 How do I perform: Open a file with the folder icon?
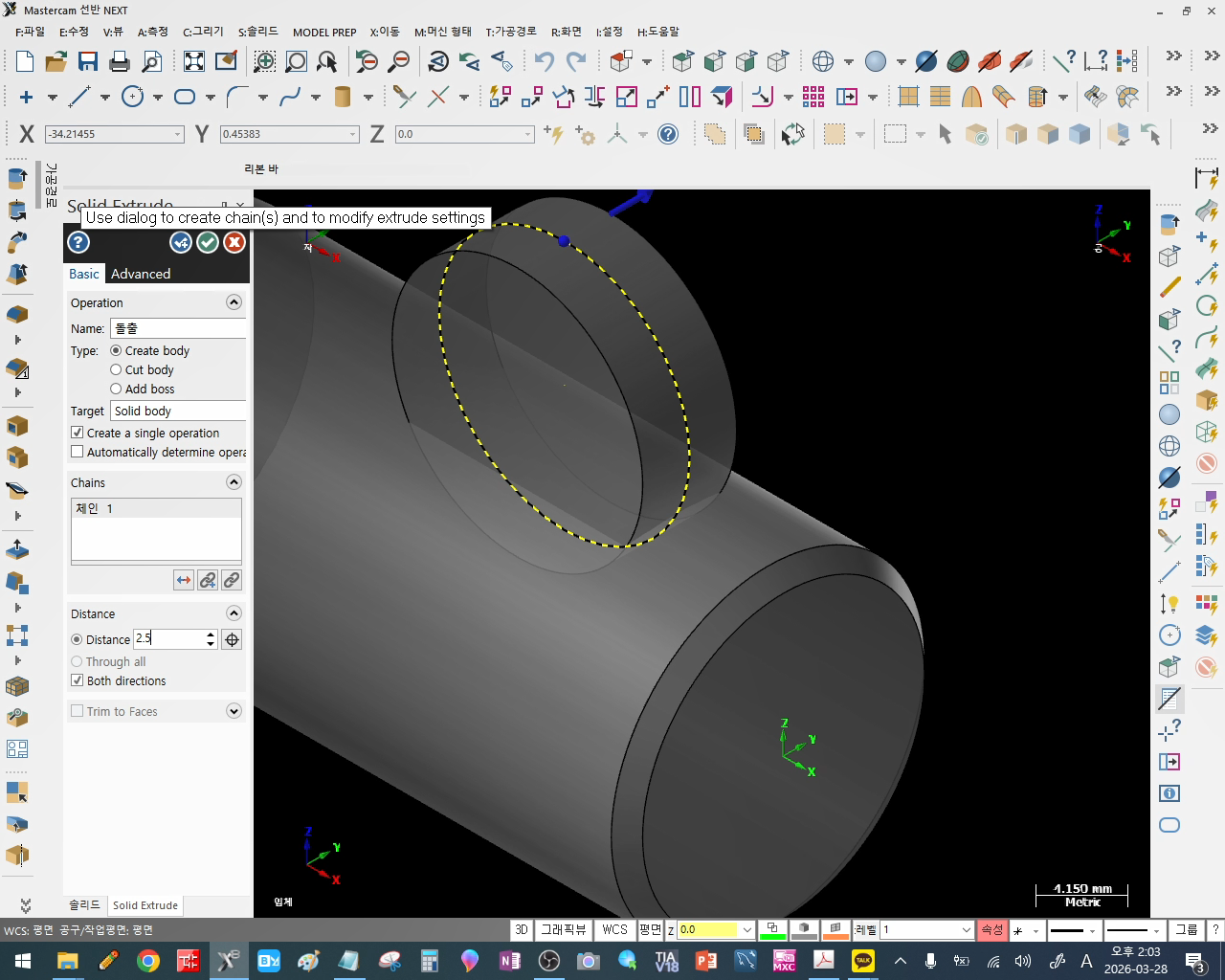click(56, 62)
